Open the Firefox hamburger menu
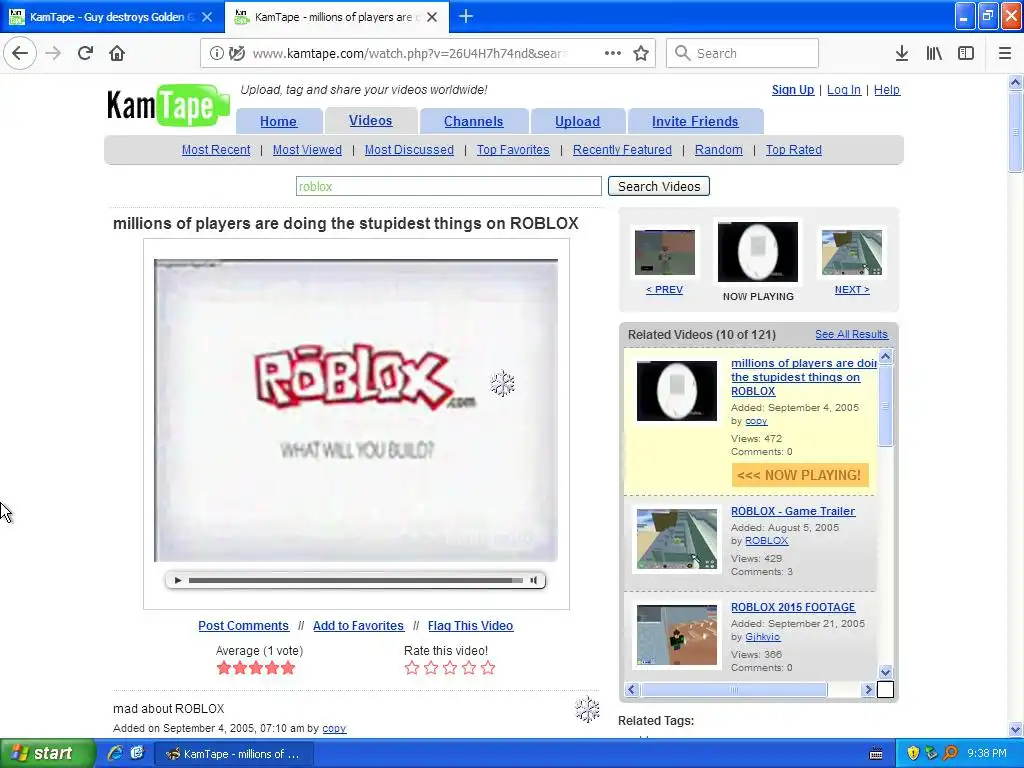This screenshot has height=768, width=1024. [x=1005, y=53]
